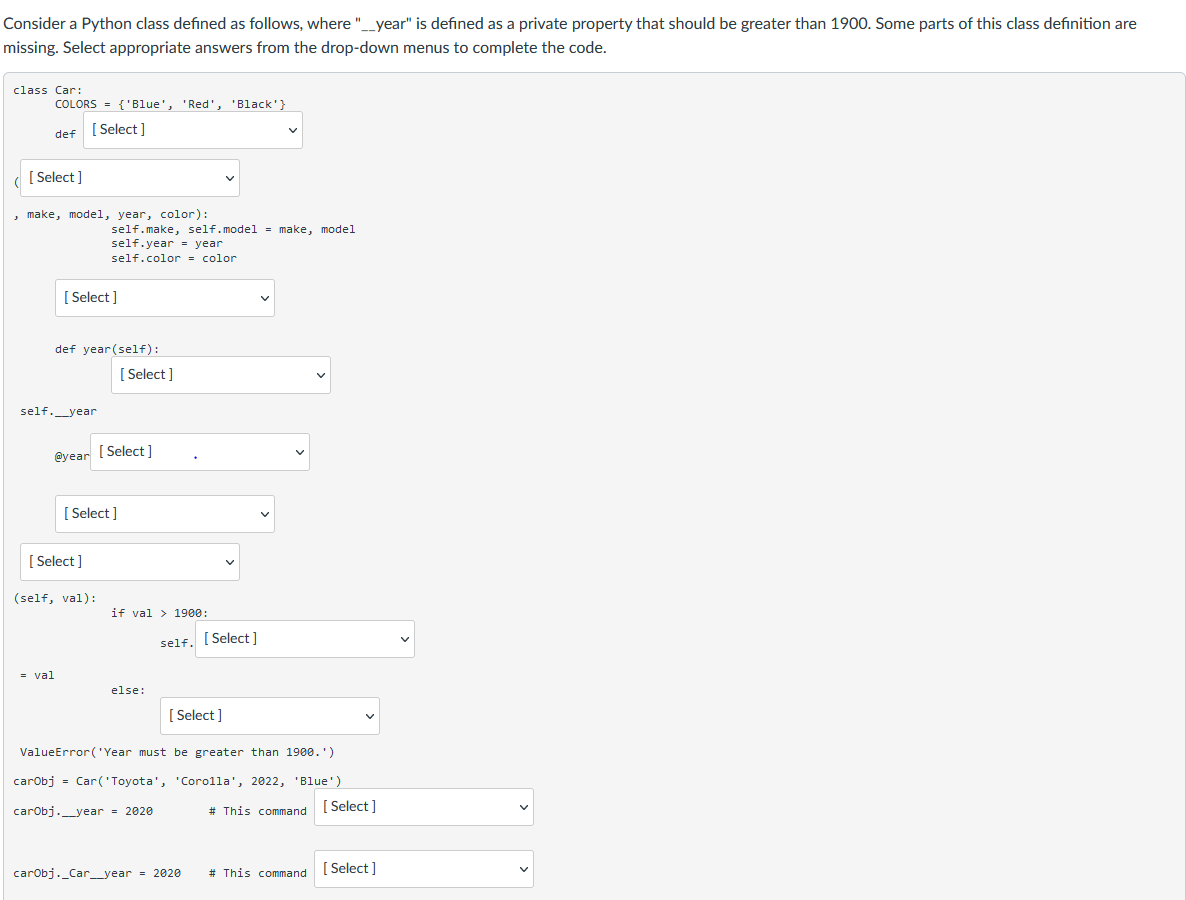Open the dropdown for the 'carObj.__year = 2020' comment
Viewport: 1186px width, 900px height.
coord(424,807)
